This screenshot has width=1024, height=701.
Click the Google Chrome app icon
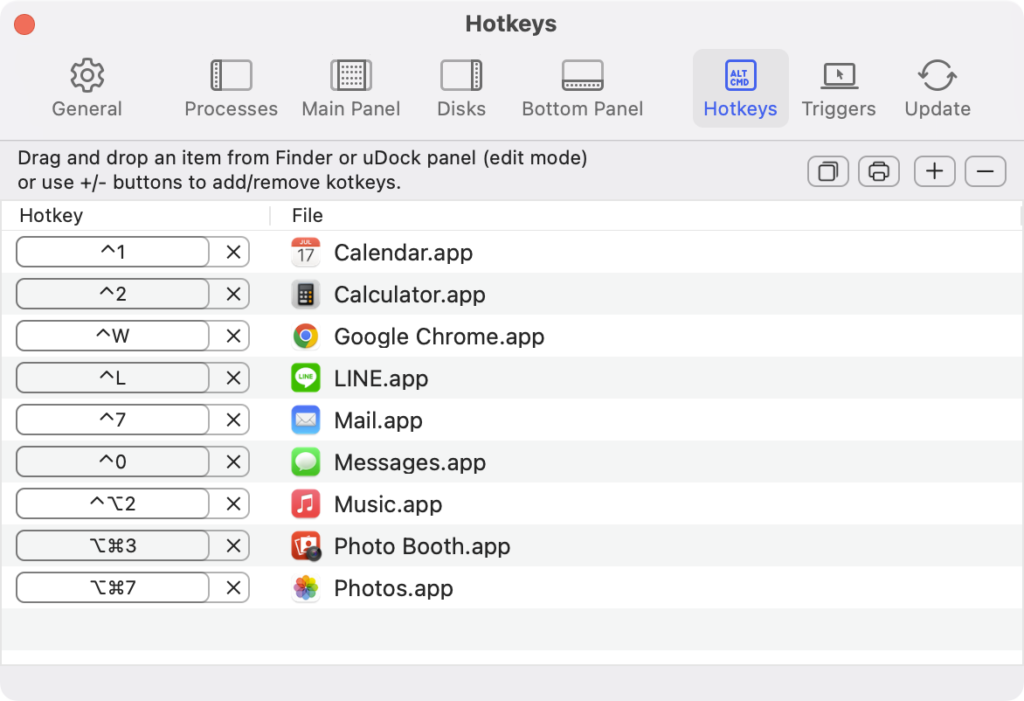(x=305, y=336)
